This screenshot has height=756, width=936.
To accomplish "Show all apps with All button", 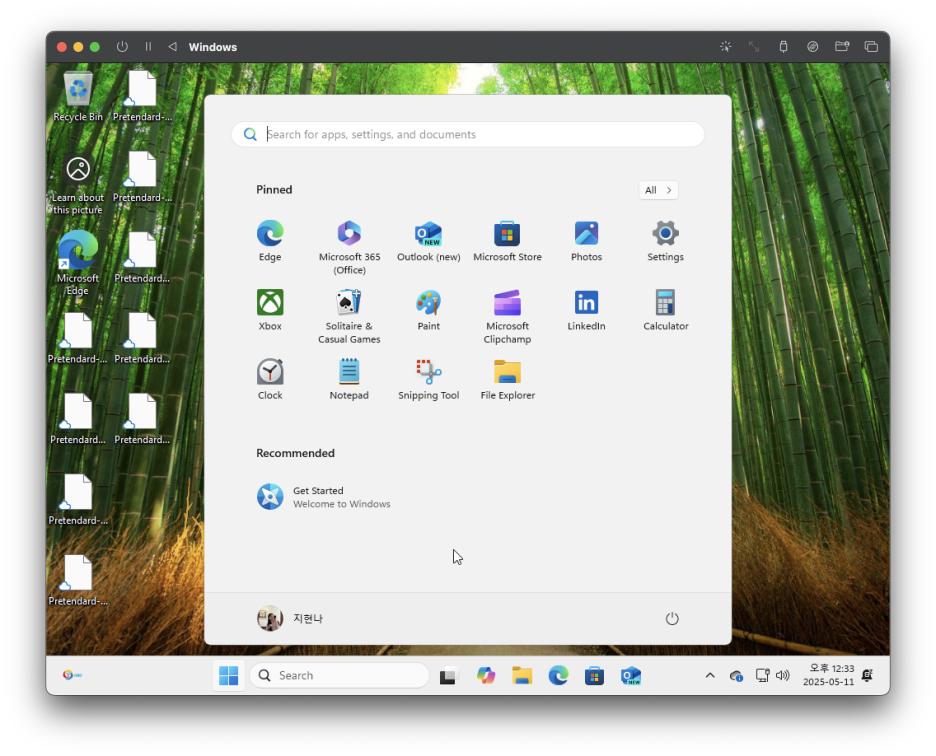I will pyautogui.click(x=658, y=190).
